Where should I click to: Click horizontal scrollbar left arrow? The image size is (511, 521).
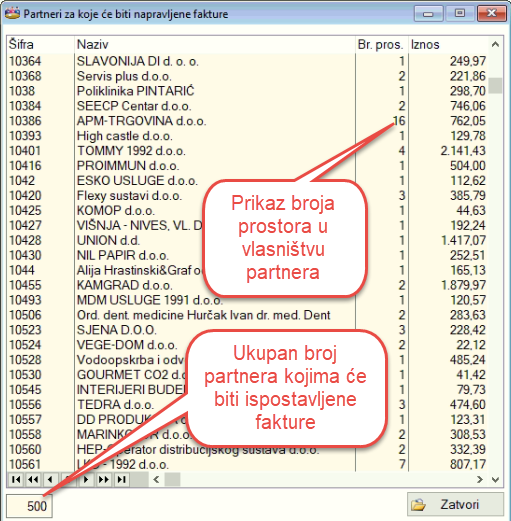pyautogui.click(x=156, y=479)
